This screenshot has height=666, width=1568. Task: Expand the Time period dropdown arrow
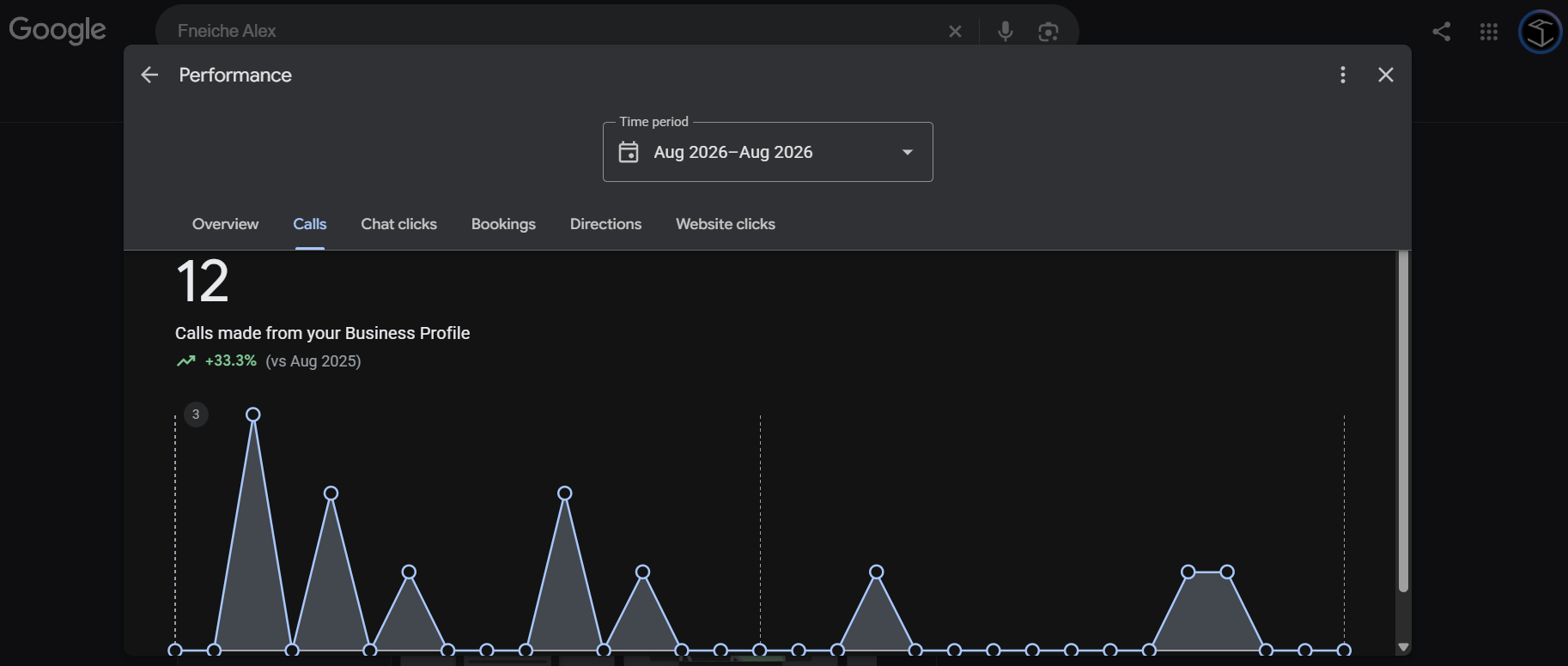908,152
